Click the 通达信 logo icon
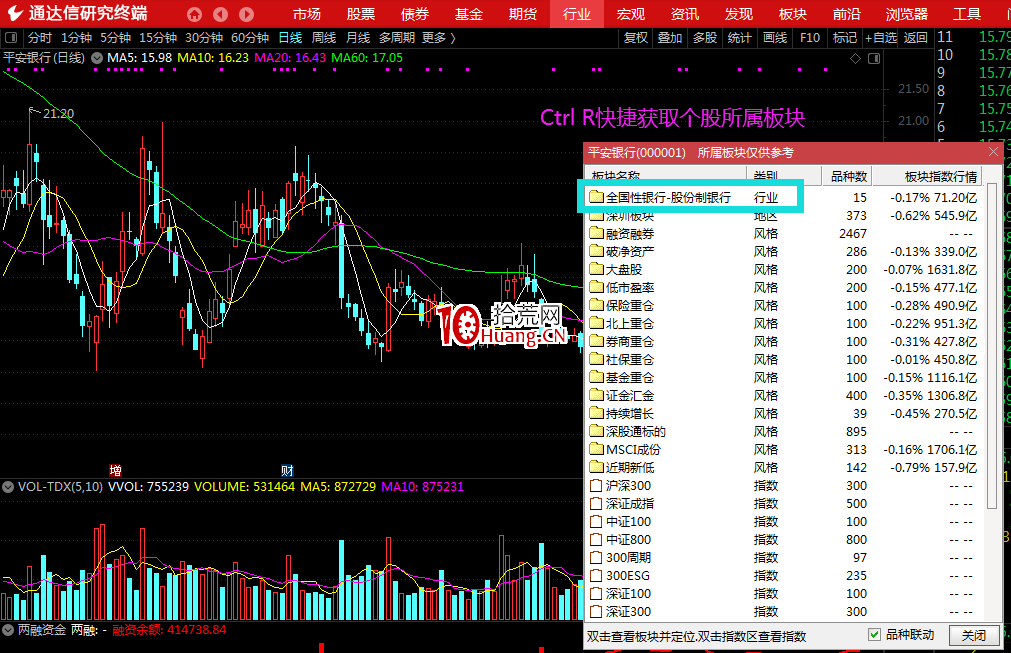This screenshot has height=653, width=1011. pos(15,13)
